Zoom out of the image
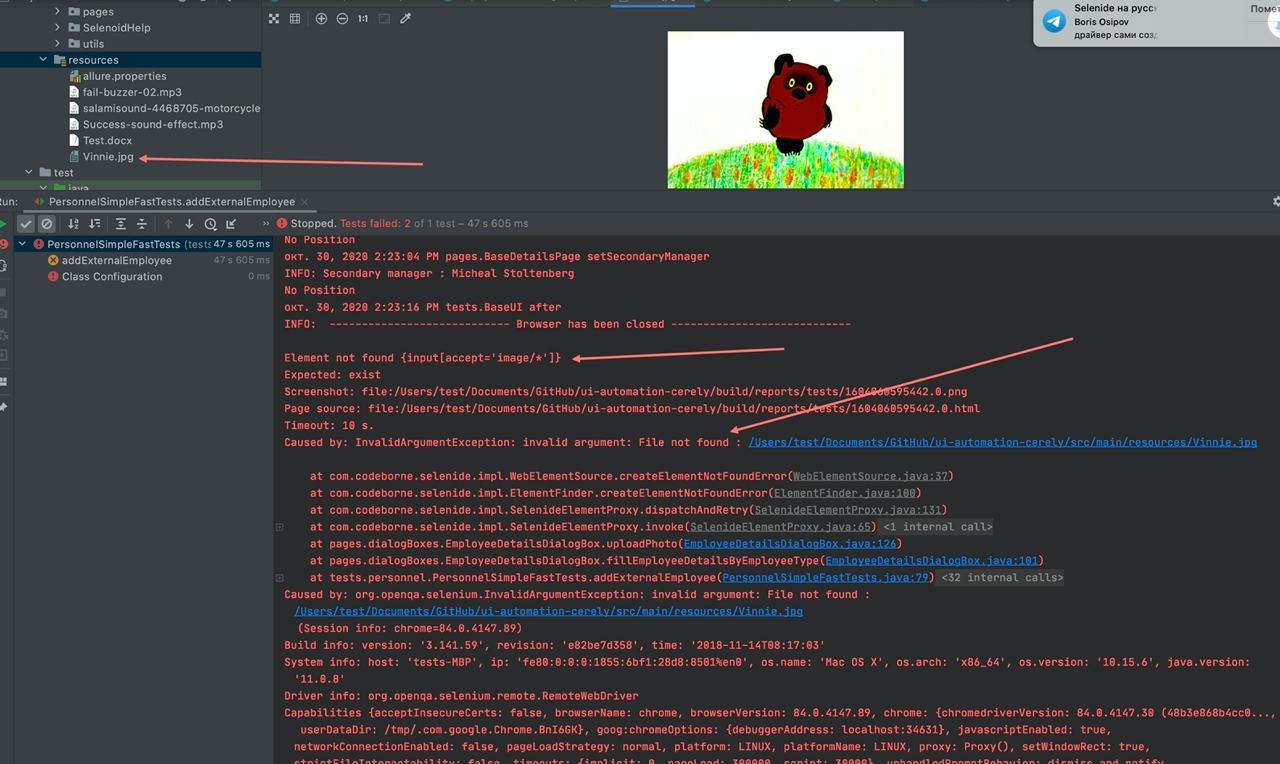 coord(342,18)
